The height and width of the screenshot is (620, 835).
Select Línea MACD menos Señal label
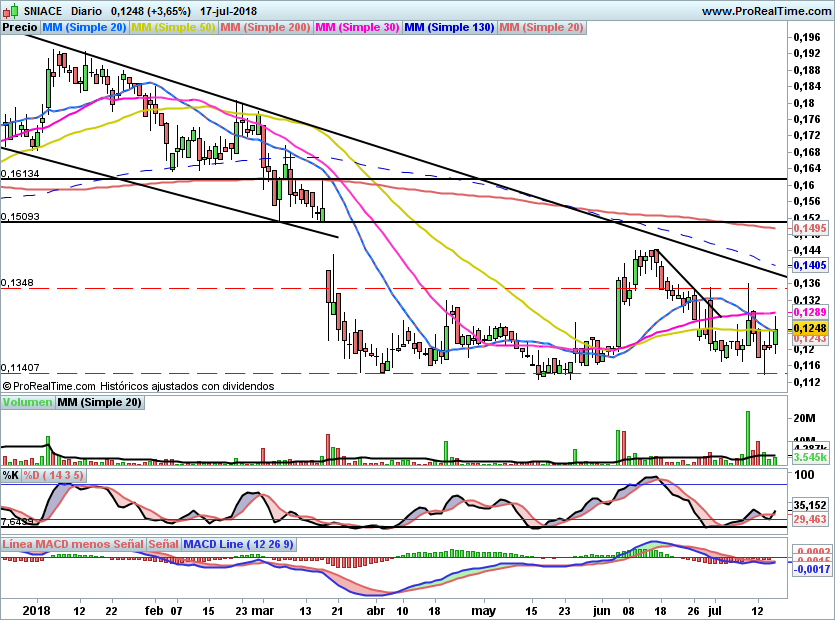[73, 544]
